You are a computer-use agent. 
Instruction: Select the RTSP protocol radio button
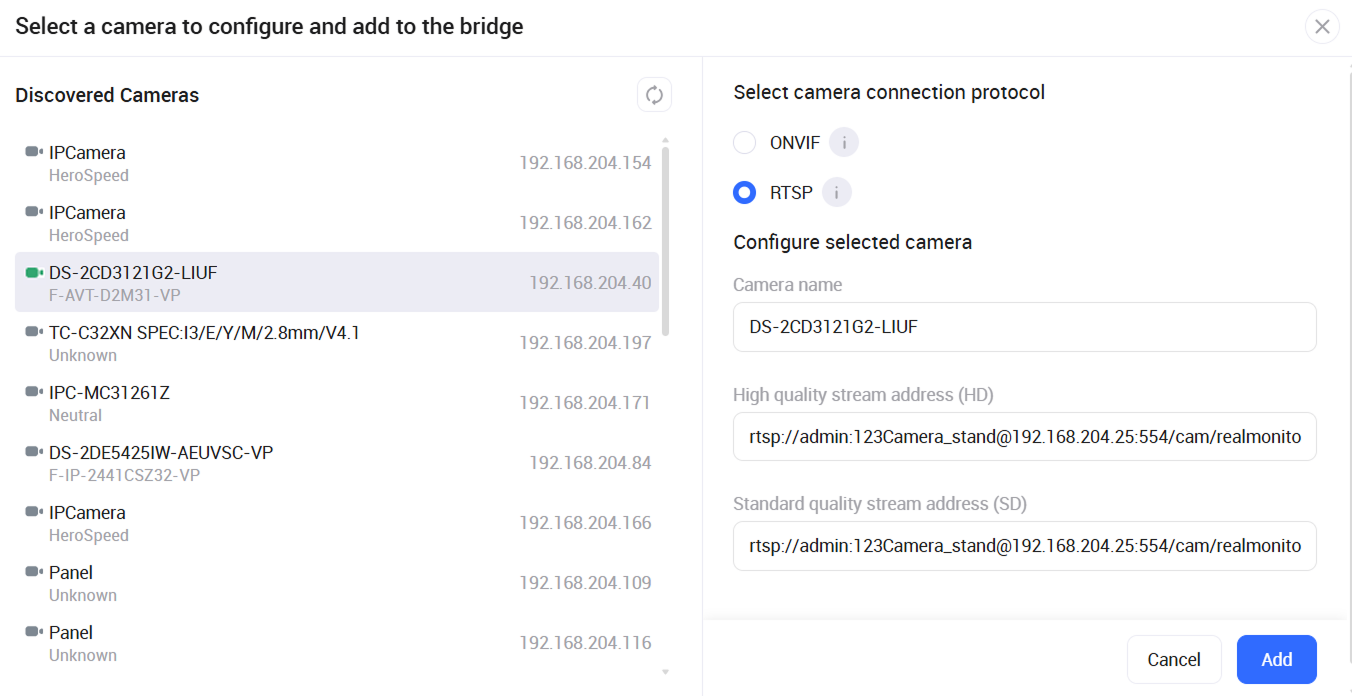[x=744, y=192]
